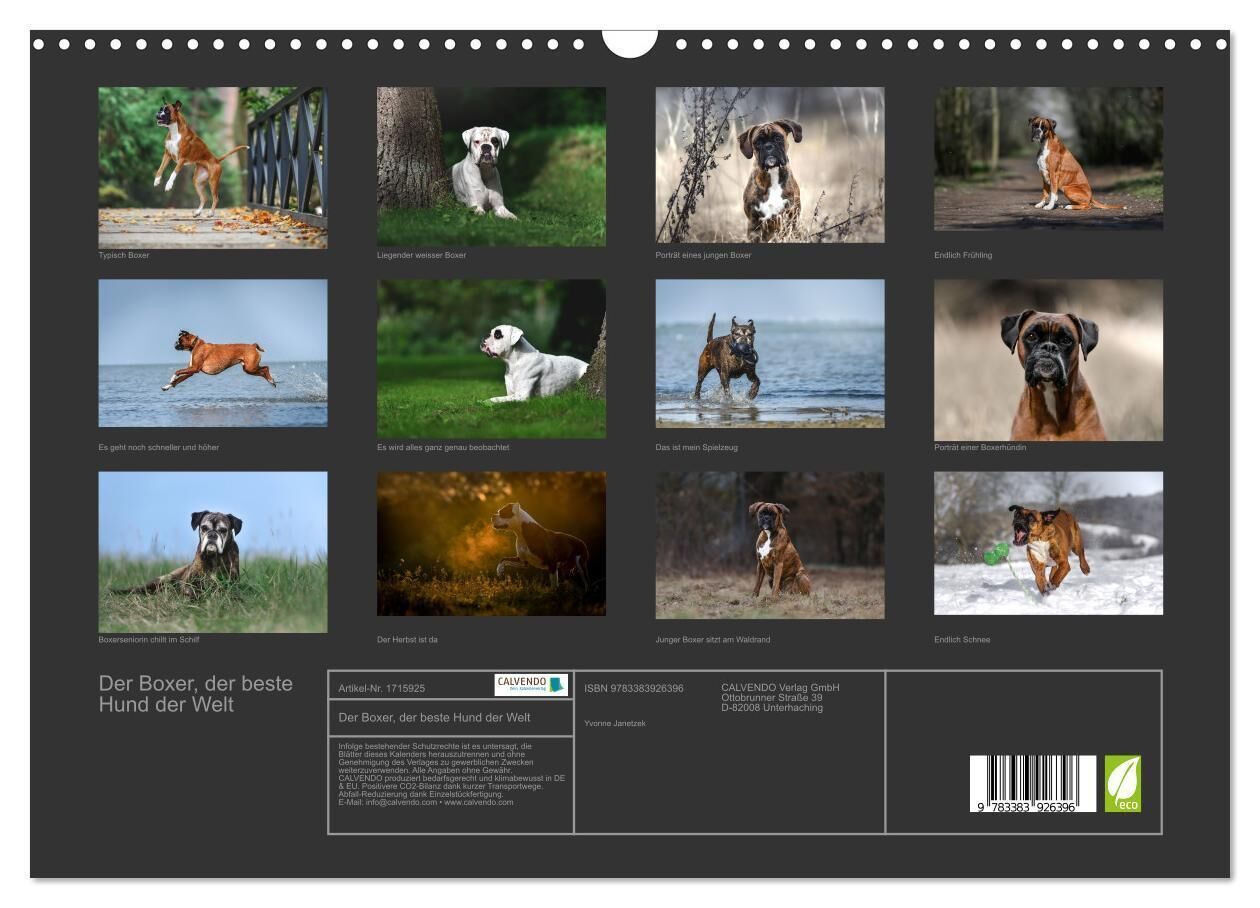This screenshot has width=1260, height=908.
Task: Click the 'Endlich Schnee' snow photo
Action: [x=1048, y=543]
